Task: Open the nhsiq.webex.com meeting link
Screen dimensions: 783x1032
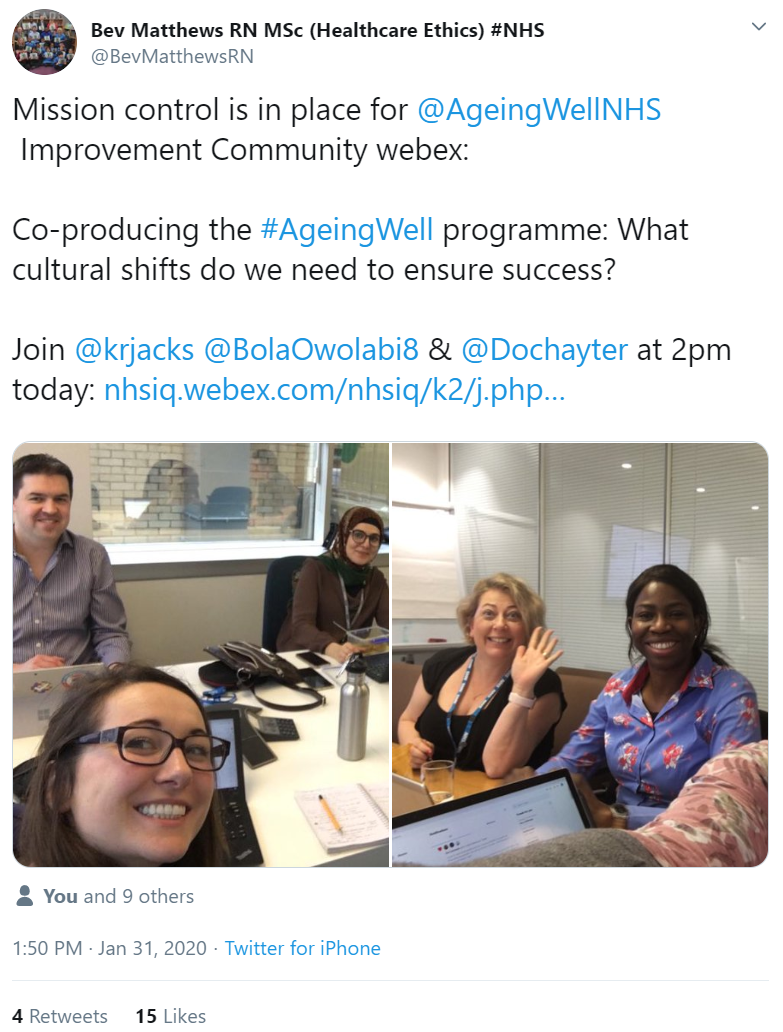Action: click(x=334, y=390)
